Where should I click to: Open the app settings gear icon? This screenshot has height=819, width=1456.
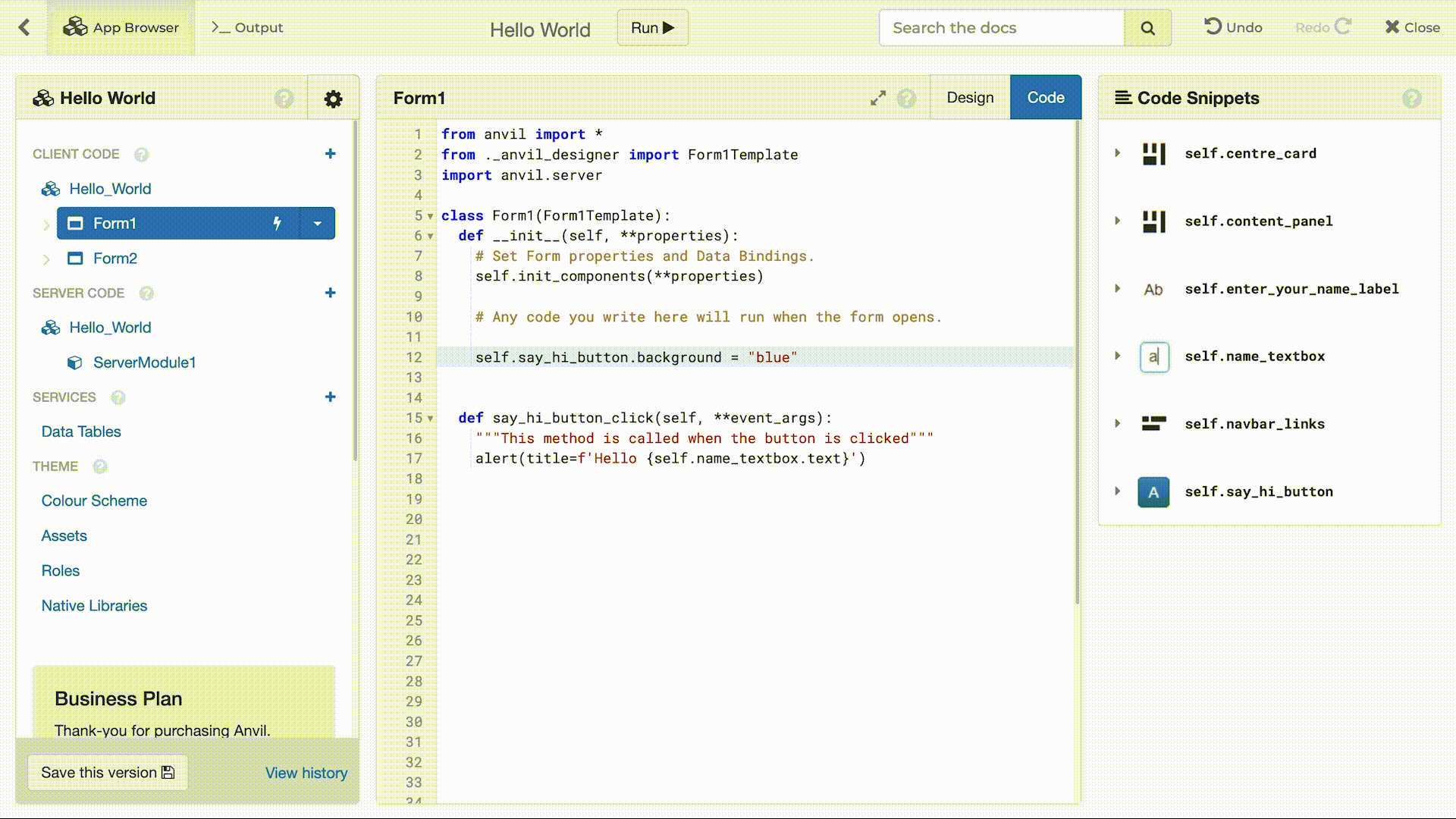[332, 98]
